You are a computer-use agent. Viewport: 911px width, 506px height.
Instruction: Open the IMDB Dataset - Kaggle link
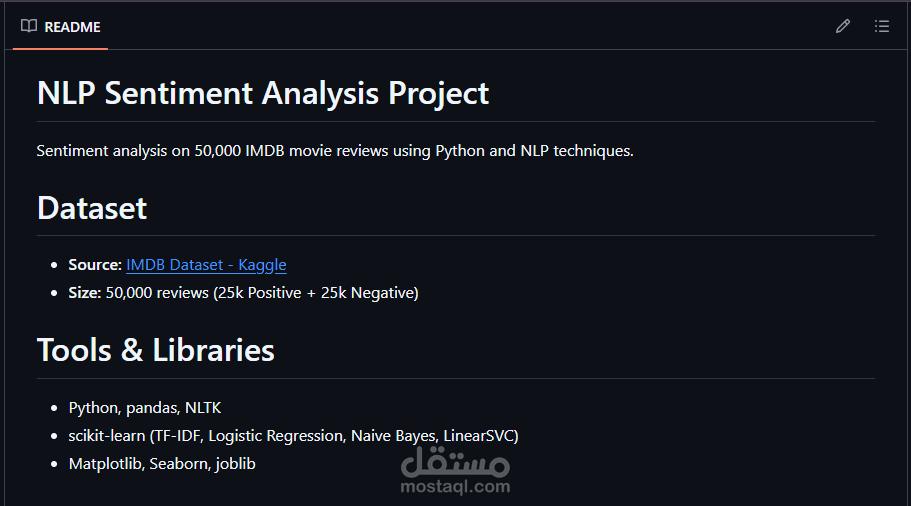206,265
